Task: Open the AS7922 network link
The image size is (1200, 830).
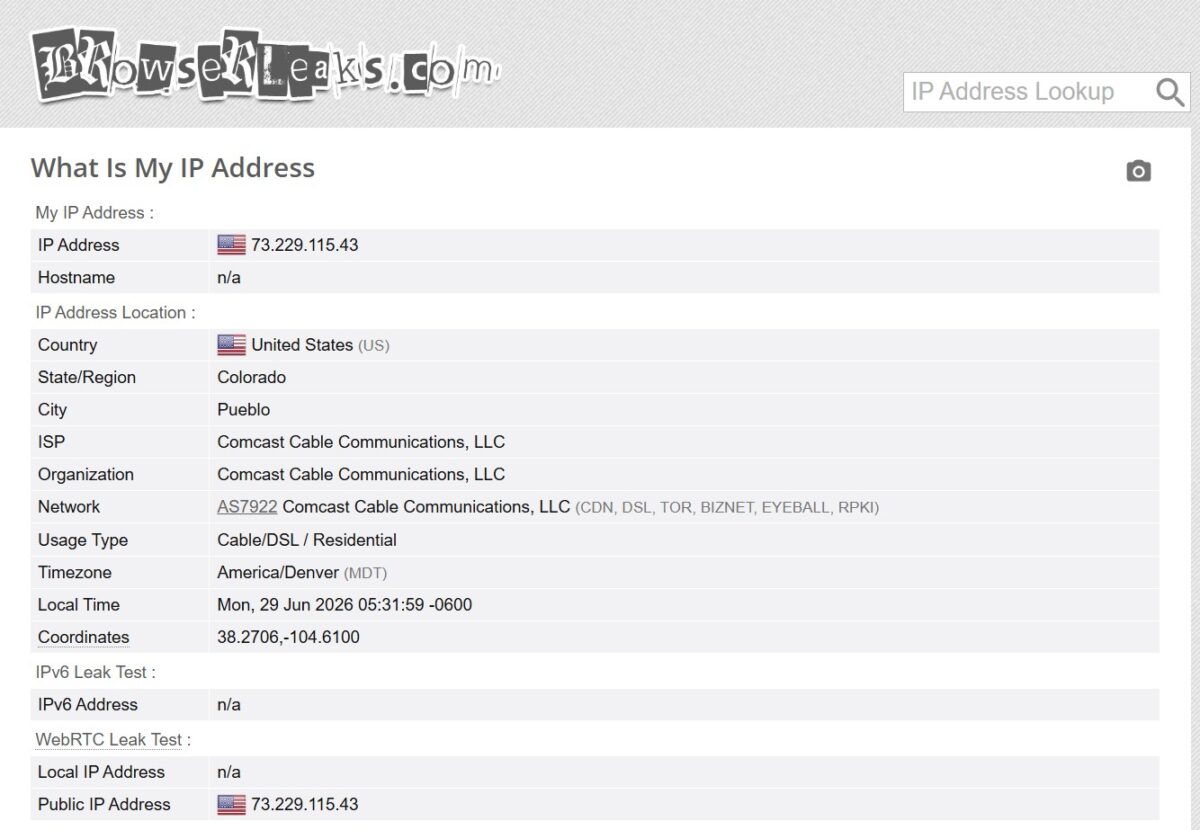Action: tap(247, 507)
